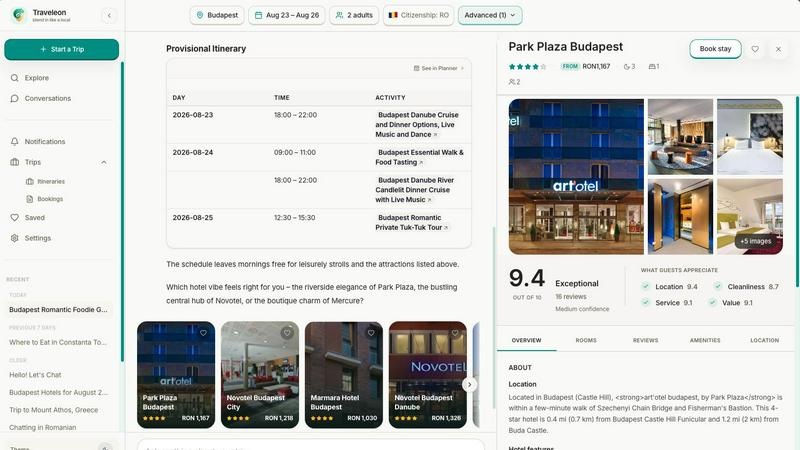Open Bookings under Trips
Image resolution: width=800 pixels, height=450 pixels.
coord(49,199)
